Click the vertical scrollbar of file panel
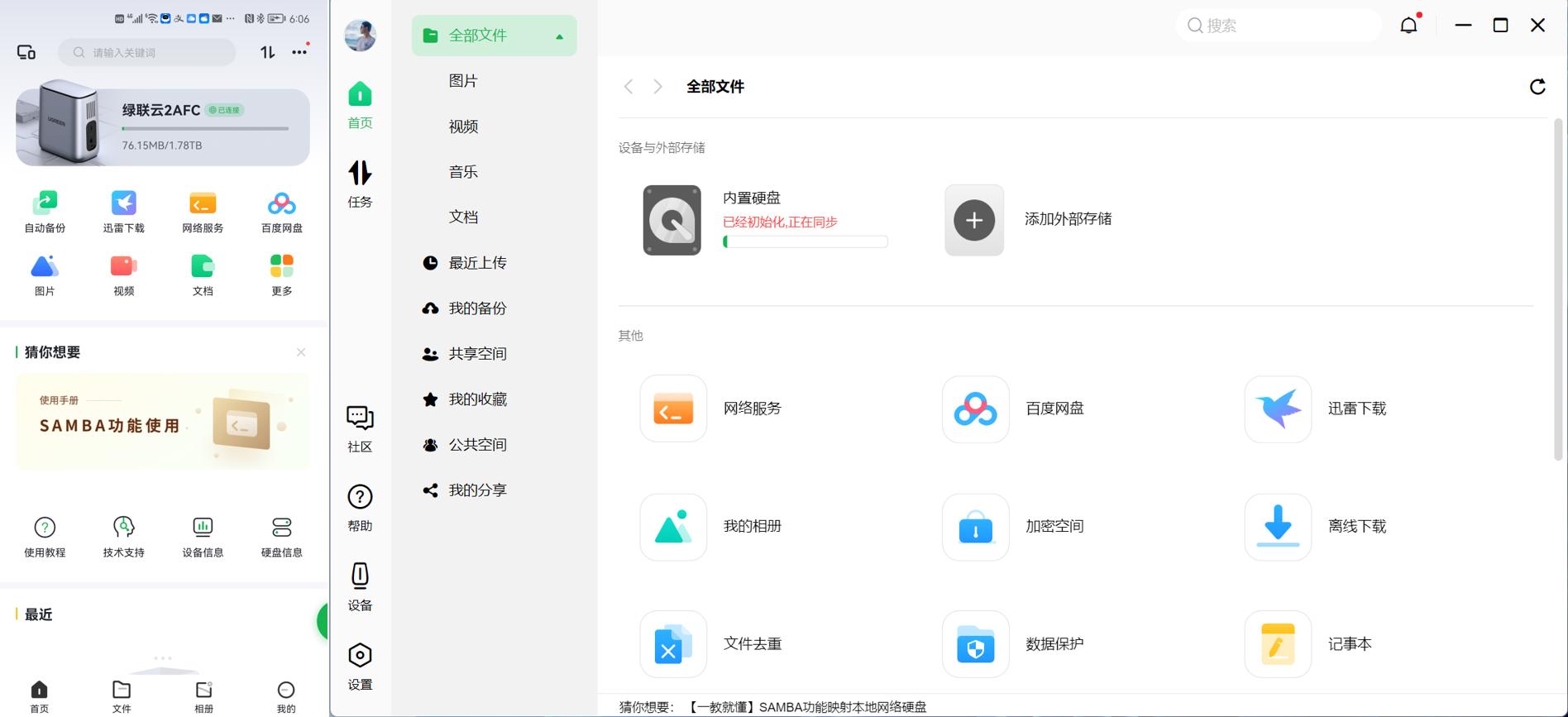 pos(1558,289)
